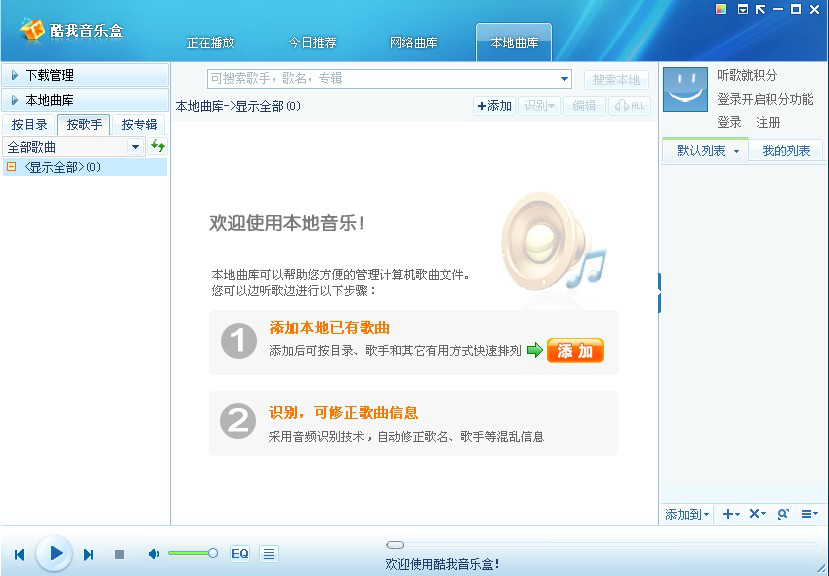The width and height of the screenshot is (829, 576).
Task: Switch to 我的列表 tab
Action: pyautogui.click(x=786, y=151)
